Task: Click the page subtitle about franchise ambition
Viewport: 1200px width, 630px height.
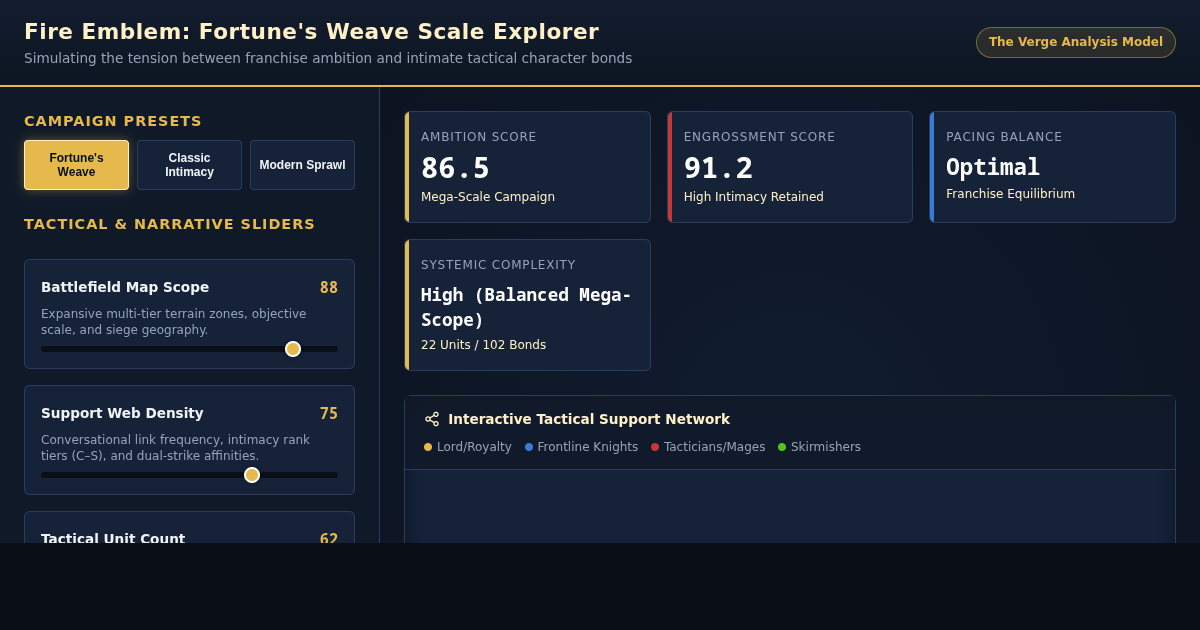Action: pyautogui.click(x=328, y=58)
